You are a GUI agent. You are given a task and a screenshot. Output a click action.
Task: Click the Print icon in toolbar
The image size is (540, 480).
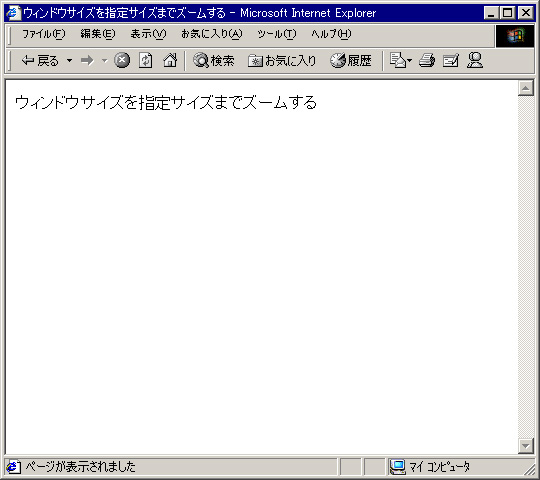427,61
